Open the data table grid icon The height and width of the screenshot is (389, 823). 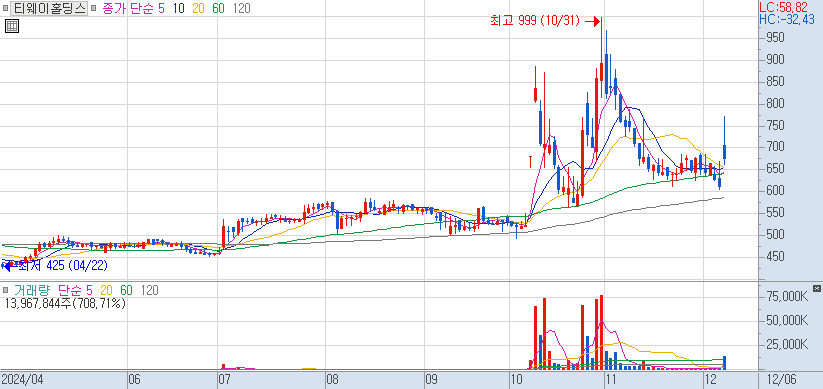point(12,26)
